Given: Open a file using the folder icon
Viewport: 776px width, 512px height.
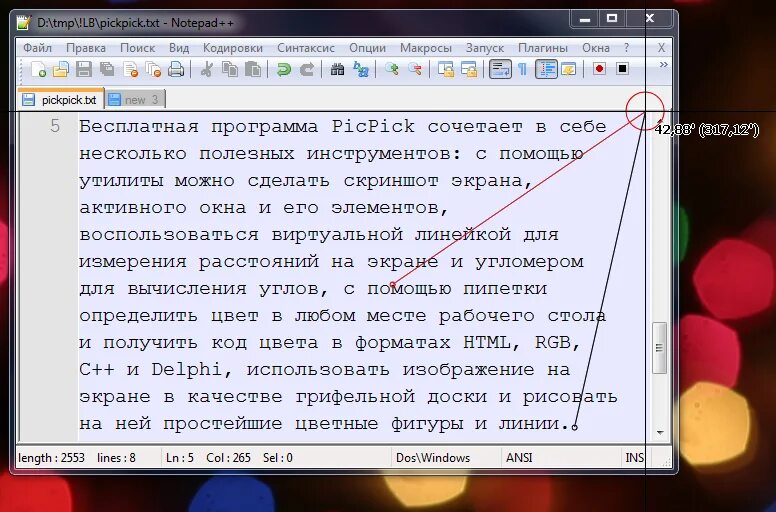Looking at the screenshot, I should (61, 69).
